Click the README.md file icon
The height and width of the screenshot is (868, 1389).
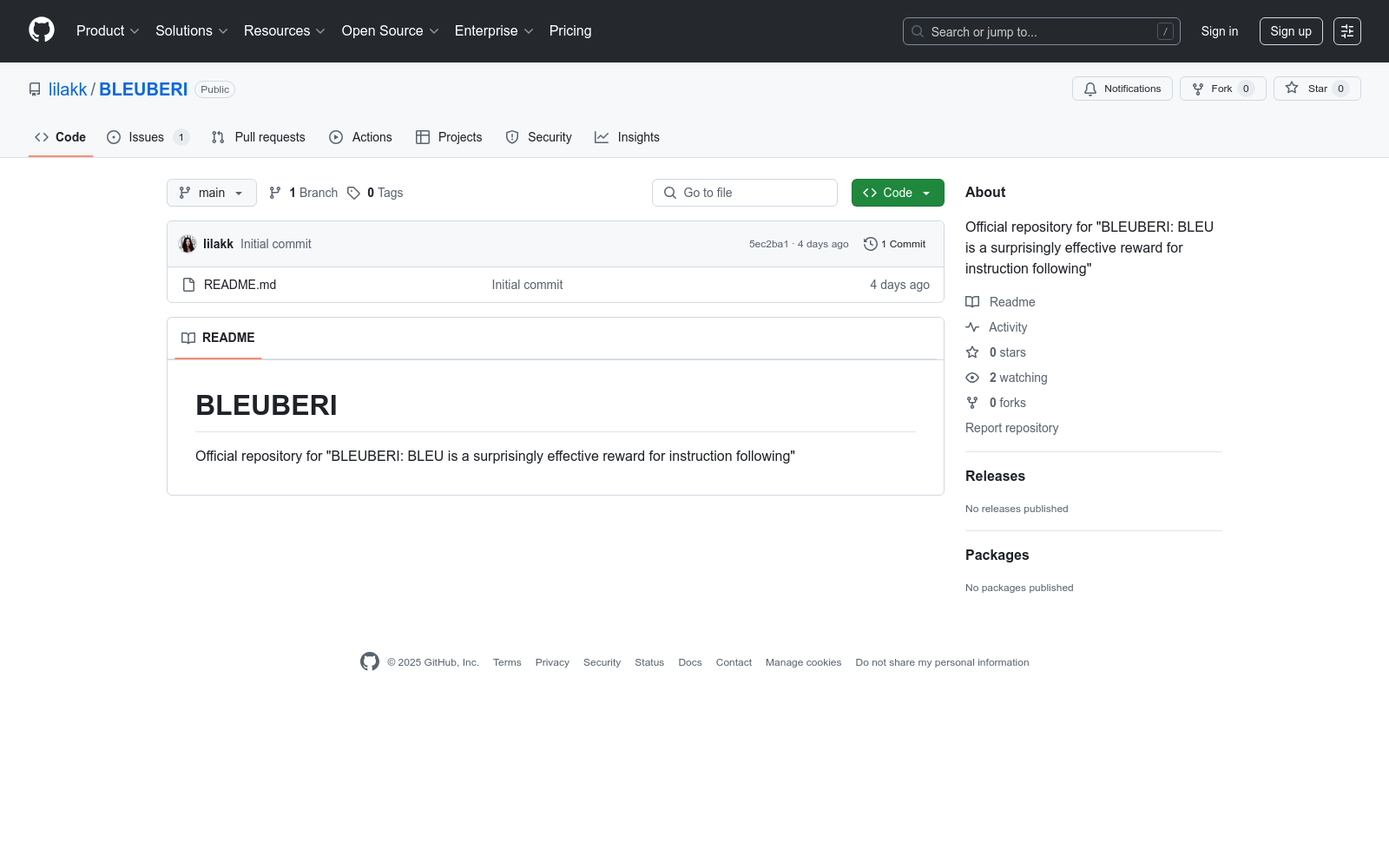pos(188,285)
